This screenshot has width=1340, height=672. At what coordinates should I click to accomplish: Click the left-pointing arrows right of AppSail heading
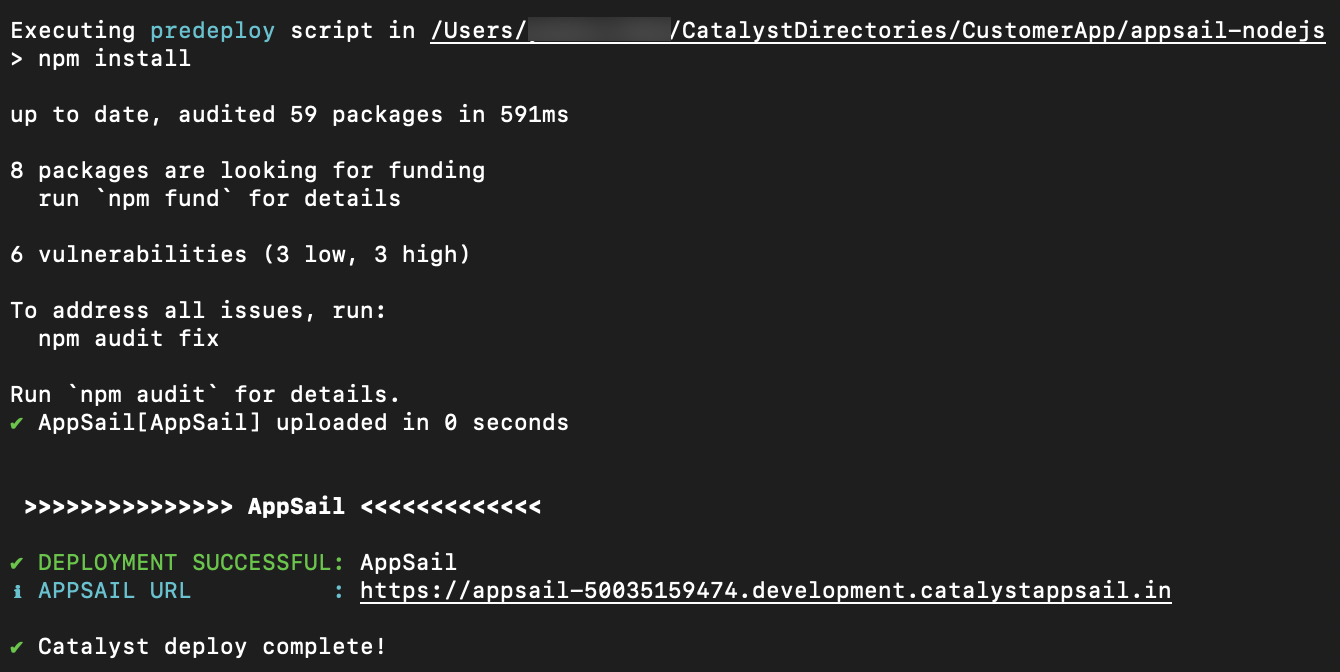[x=450, y=507]
